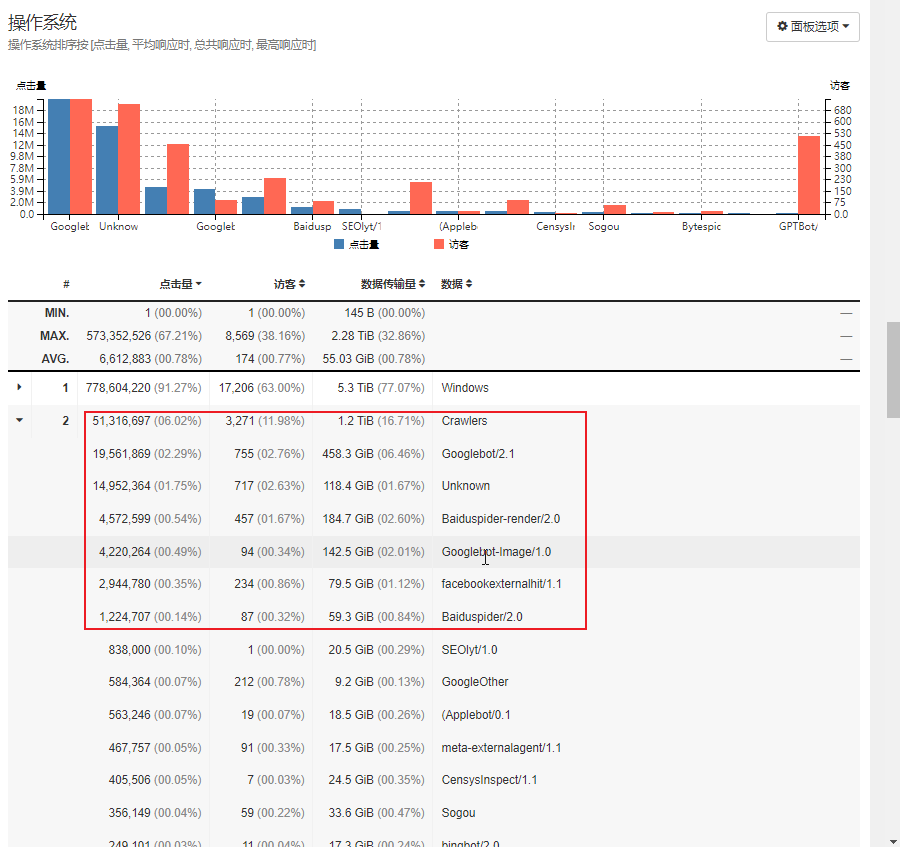Sort table by 数据传输量 column header
This screenshot has width=900, height=847.
[393, 284]
